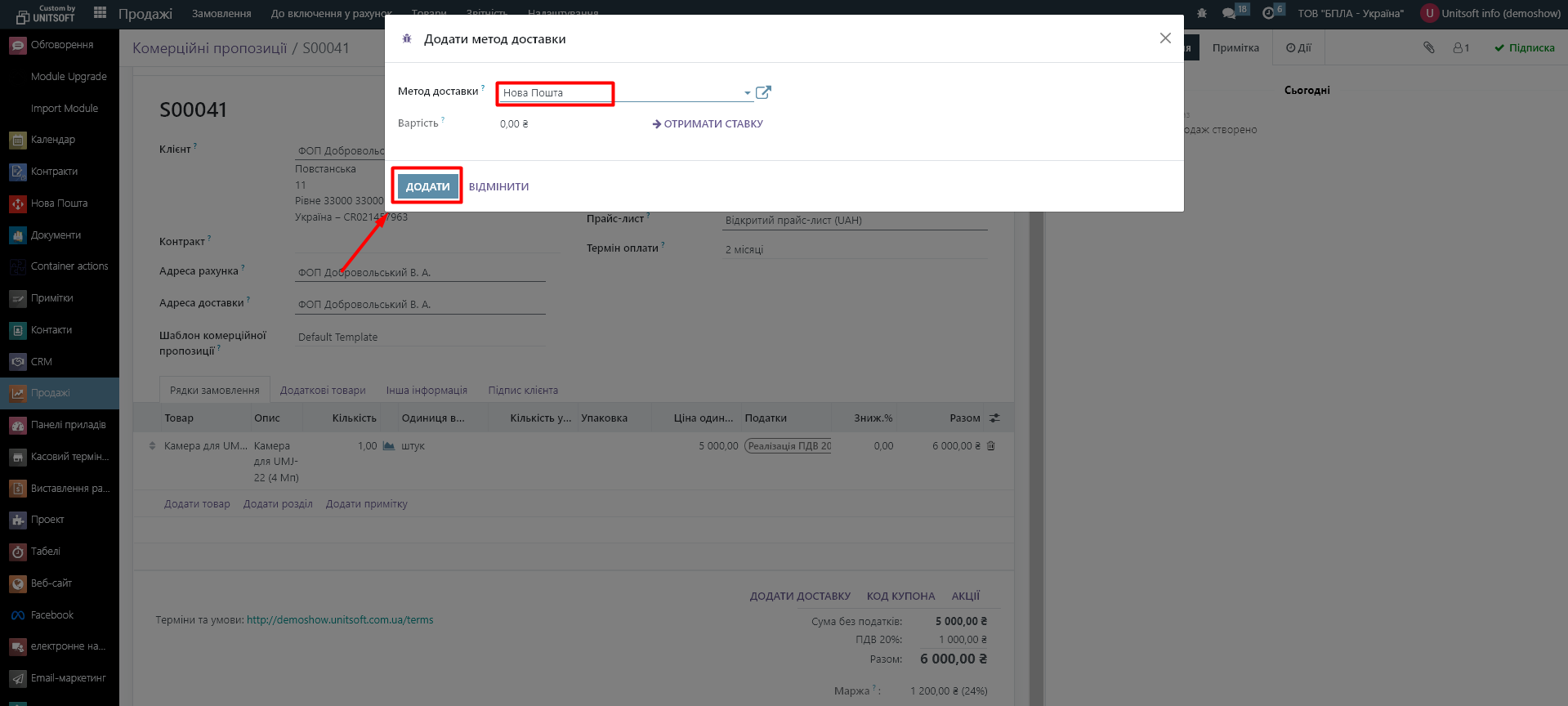Open the apps grid menu icon
The image size is (1568, 706).
101,12
